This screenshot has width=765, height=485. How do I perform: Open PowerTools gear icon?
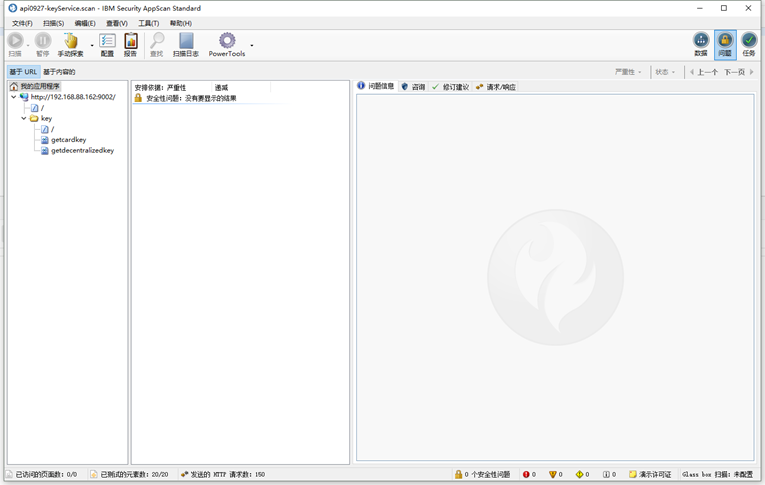click(x=227, y=44)
